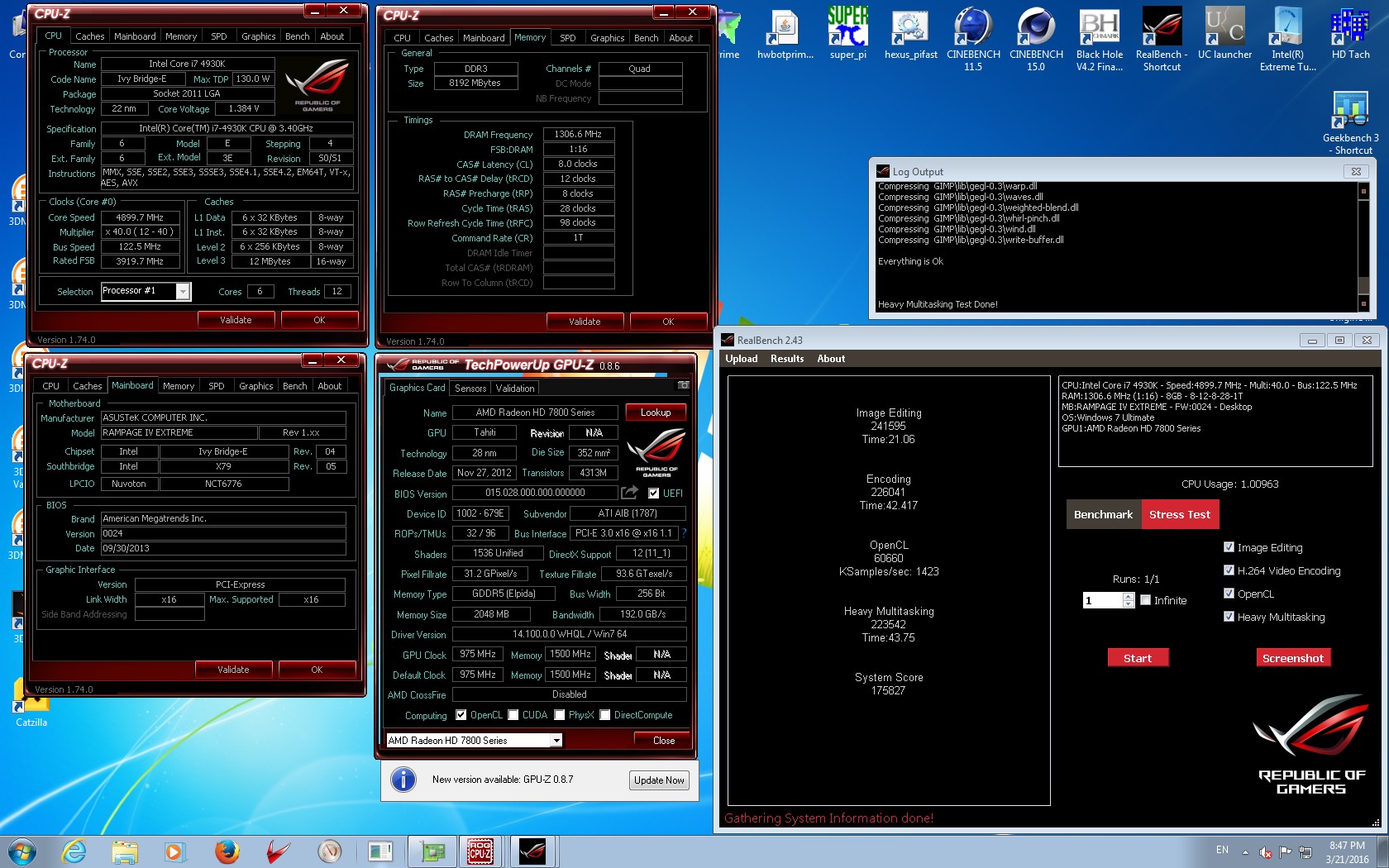Click the volume icon in system tray
Screen dimensions: 1389x868
pyautogui.click(x=1265, y=851)
